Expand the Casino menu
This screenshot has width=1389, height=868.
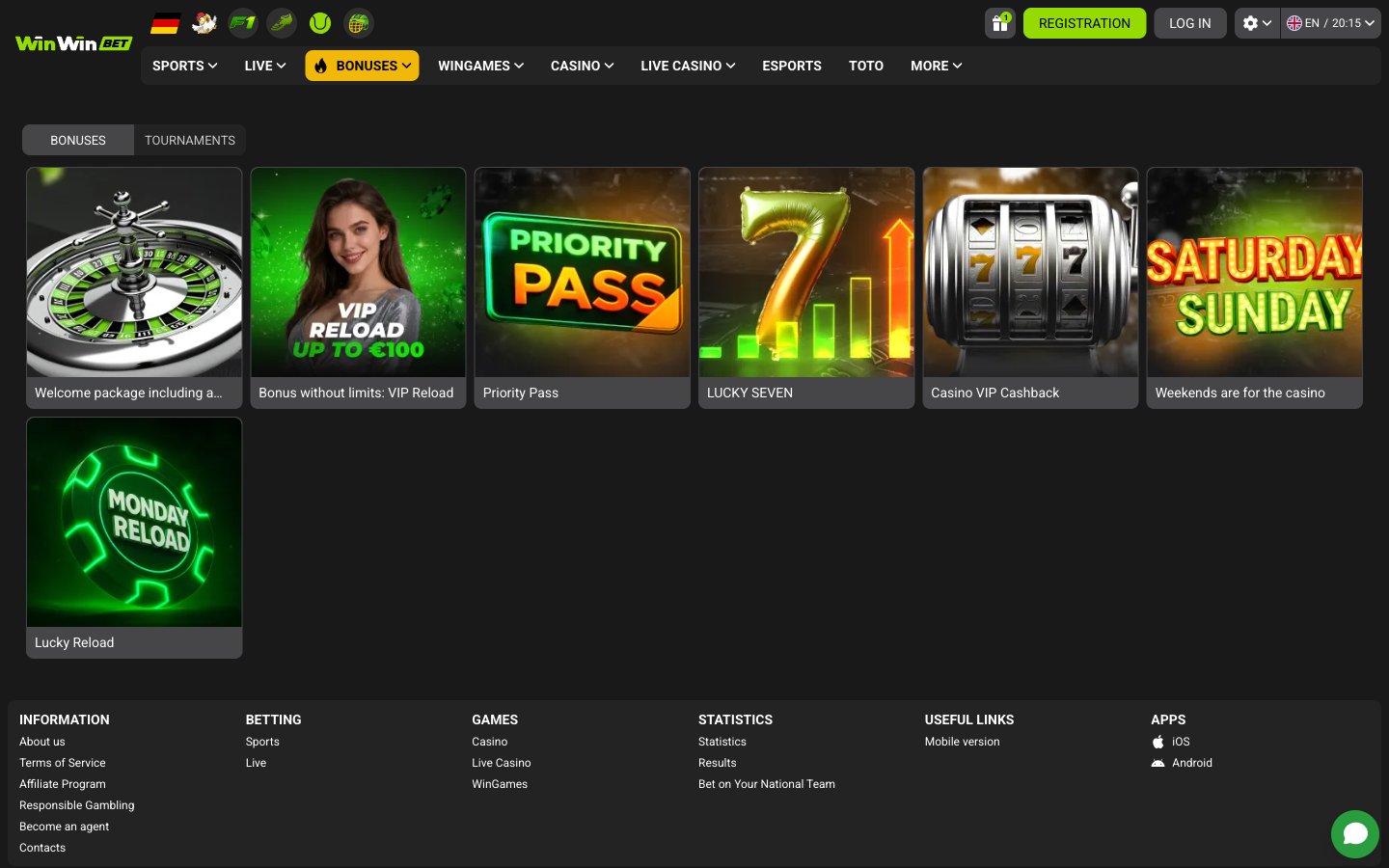(583, 66)
